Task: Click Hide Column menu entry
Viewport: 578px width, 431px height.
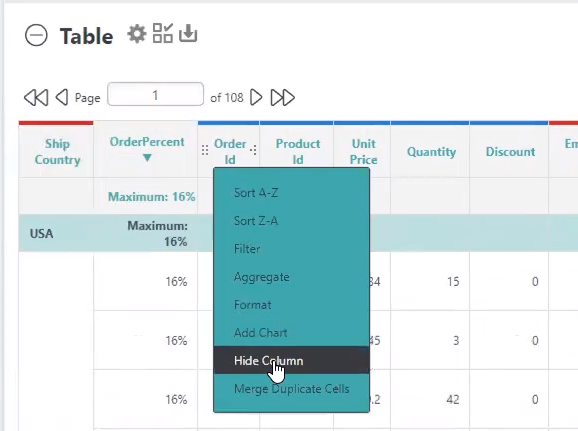Action: point(292,360)
